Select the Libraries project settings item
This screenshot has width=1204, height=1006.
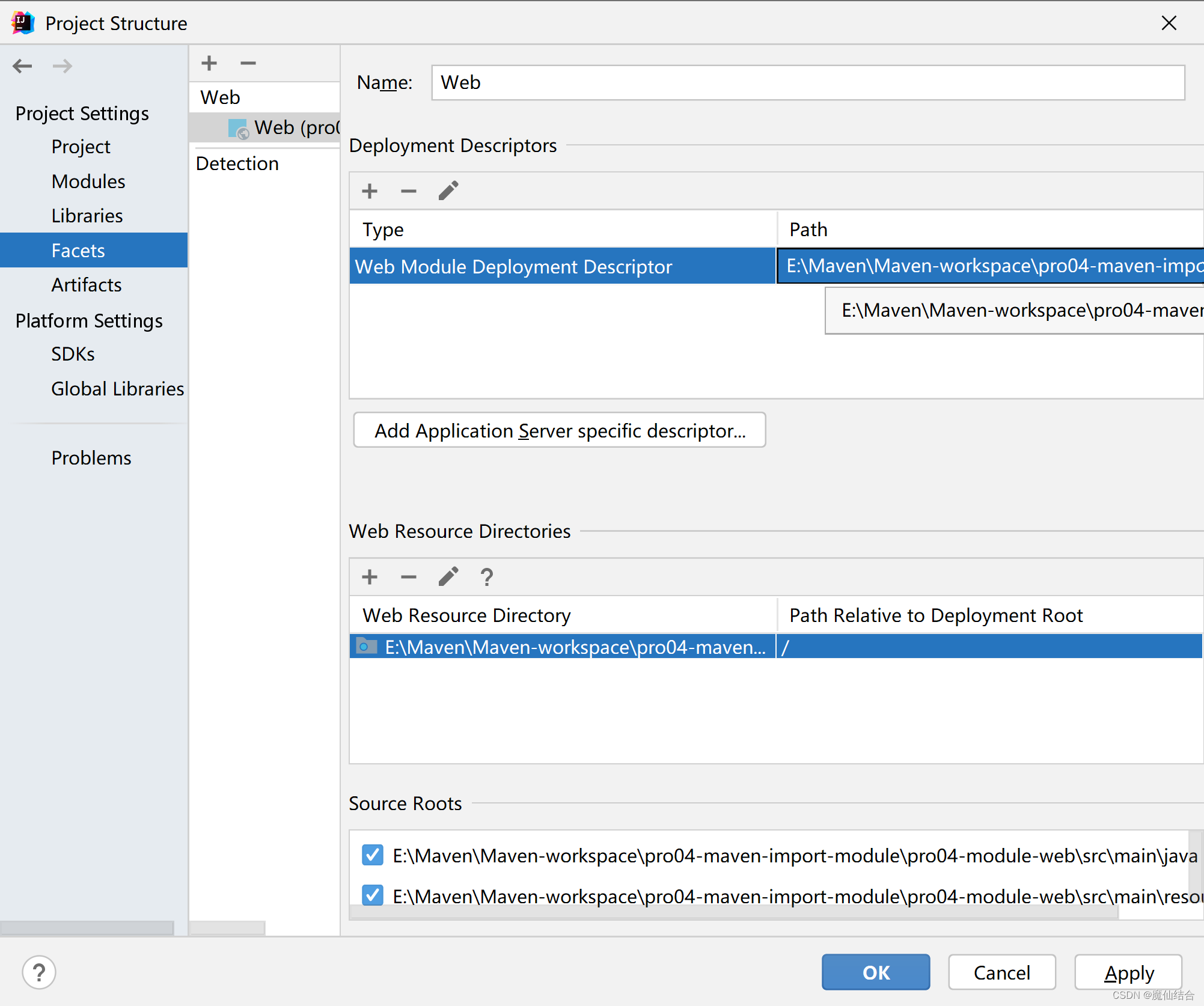point(89,215)
